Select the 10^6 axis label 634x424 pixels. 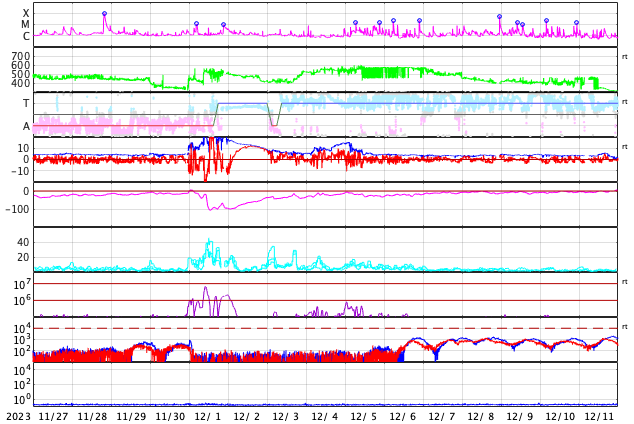click(x=21, y=301)
